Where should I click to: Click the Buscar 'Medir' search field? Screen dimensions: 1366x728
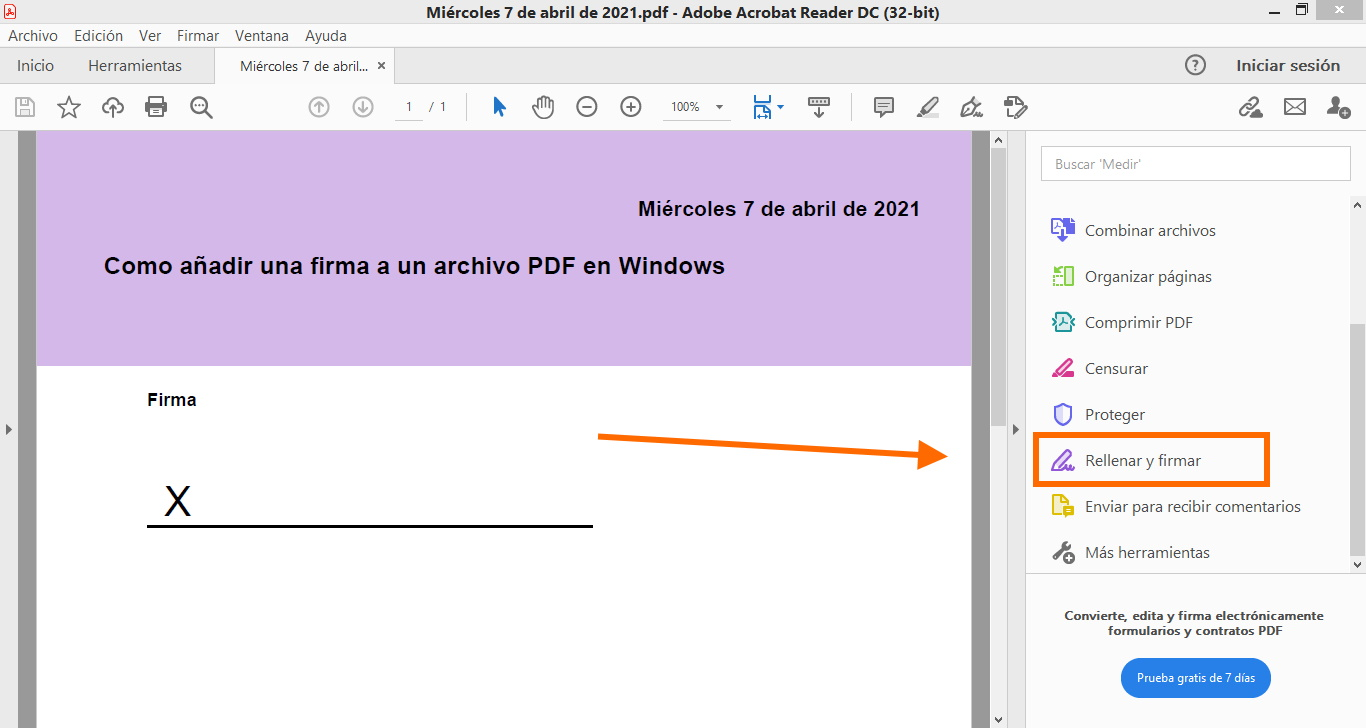click(1196, 164)
